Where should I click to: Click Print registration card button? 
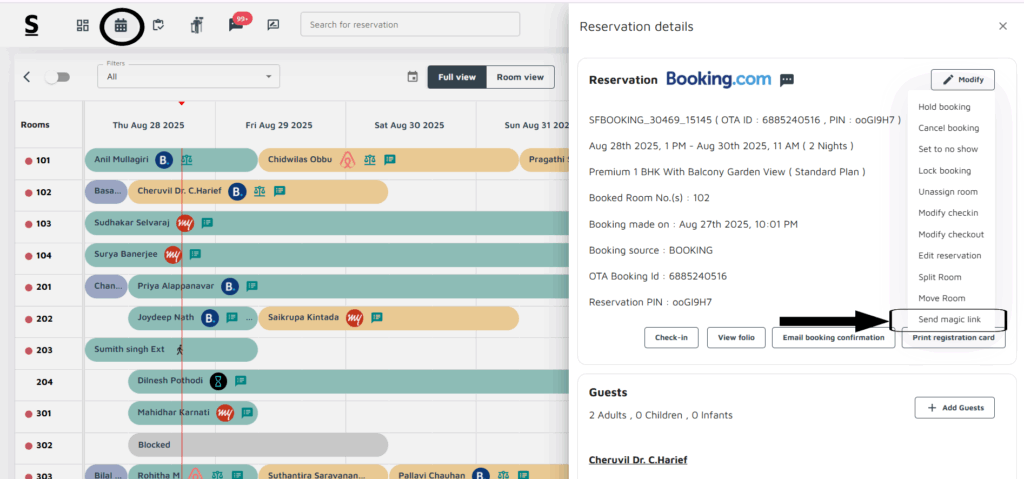(x=953, y=338)
